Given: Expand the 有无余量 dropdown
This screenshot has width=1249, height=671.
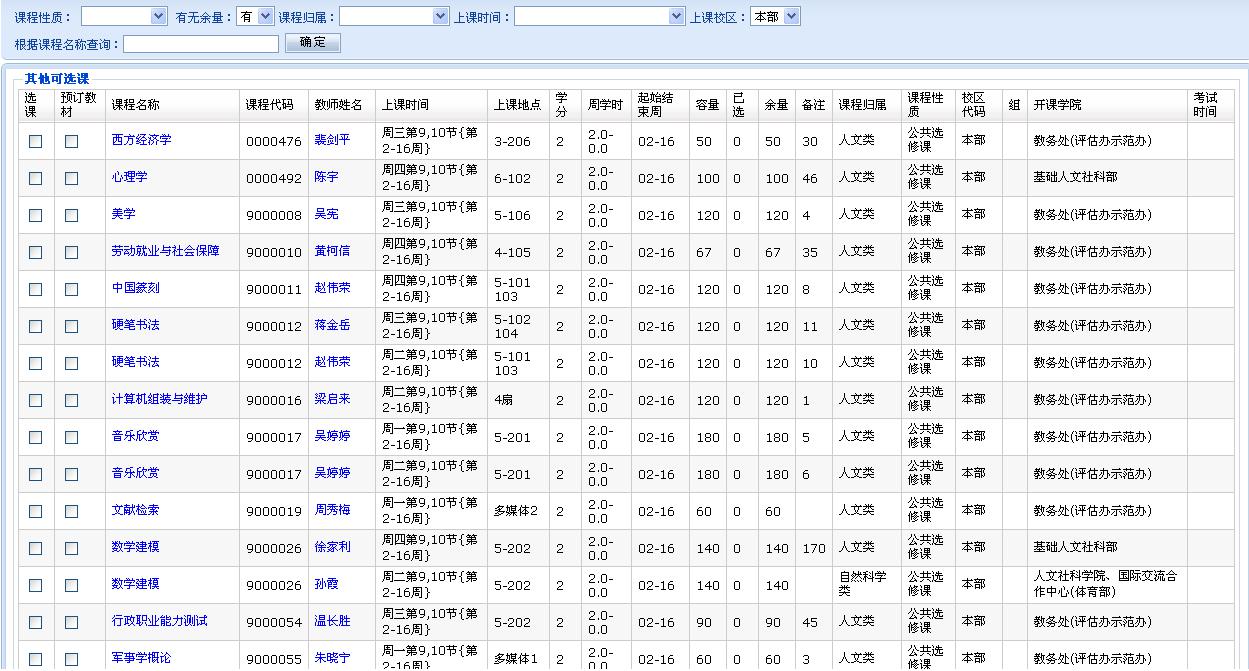Looking at the screenshot, I should coord(255,16).
